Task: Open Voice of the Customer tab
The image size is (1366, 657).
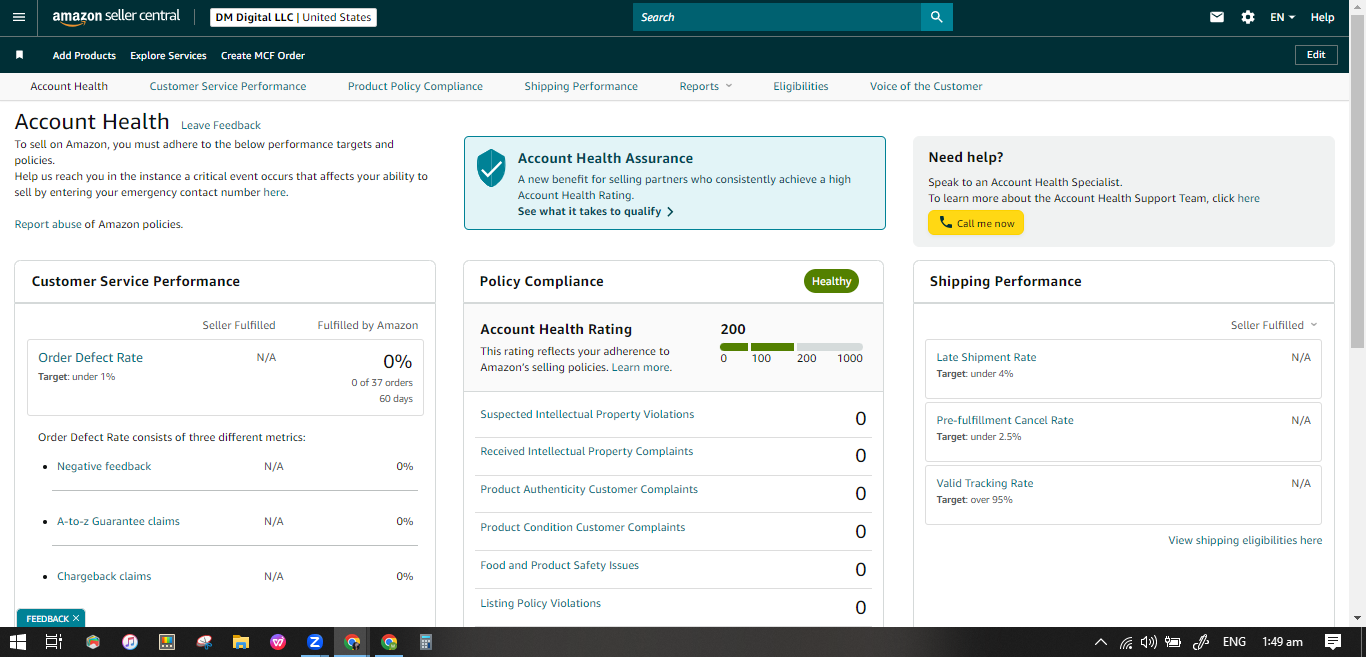Action: point(926,86)
